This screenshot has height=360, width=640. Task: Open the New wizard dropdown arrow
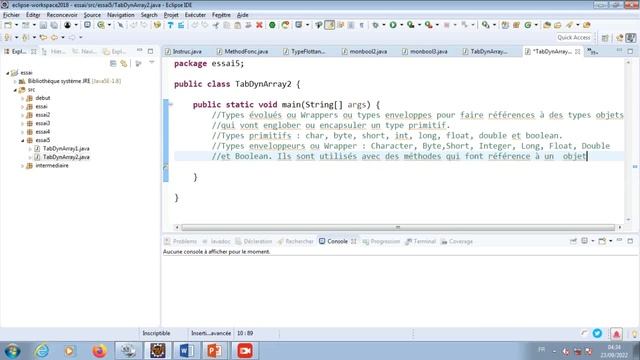16,25
